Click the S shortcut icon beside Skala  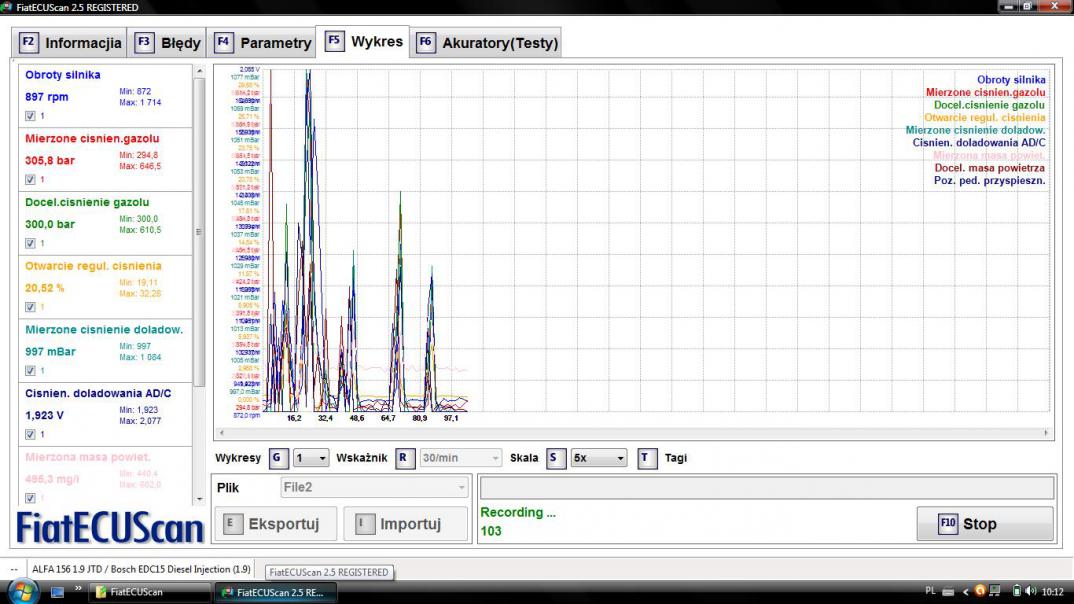pyautogui.click(x=556, y=458)
